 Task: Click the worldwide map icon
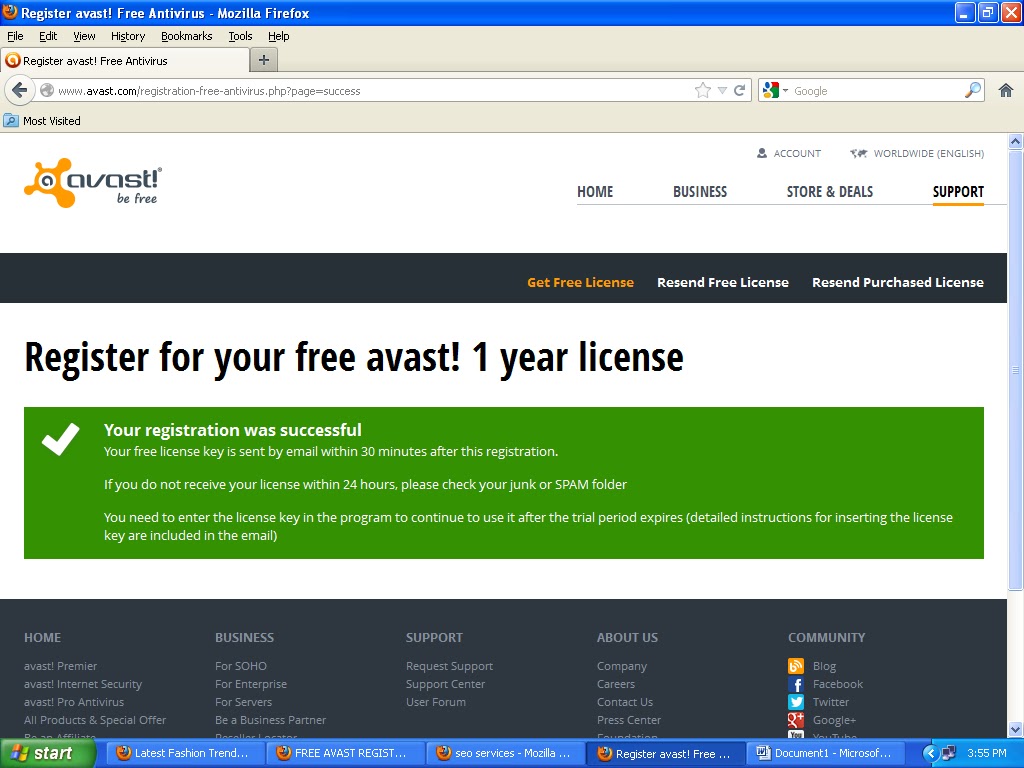(x=858, y=153)
